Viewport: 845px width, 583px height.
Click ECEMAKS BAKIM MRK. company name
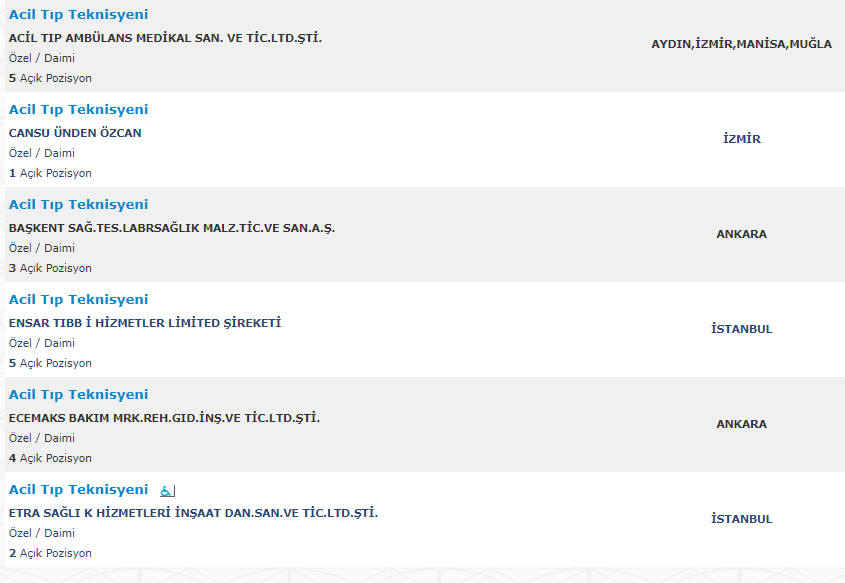pyautogui.click(x=164, y=418)
